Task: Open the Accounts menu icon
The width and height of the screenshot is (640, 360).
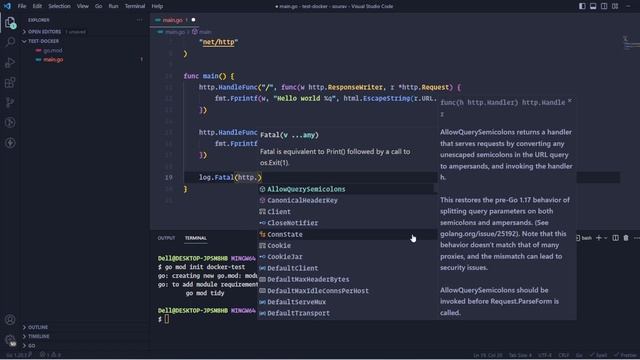Action: point(10,320)
